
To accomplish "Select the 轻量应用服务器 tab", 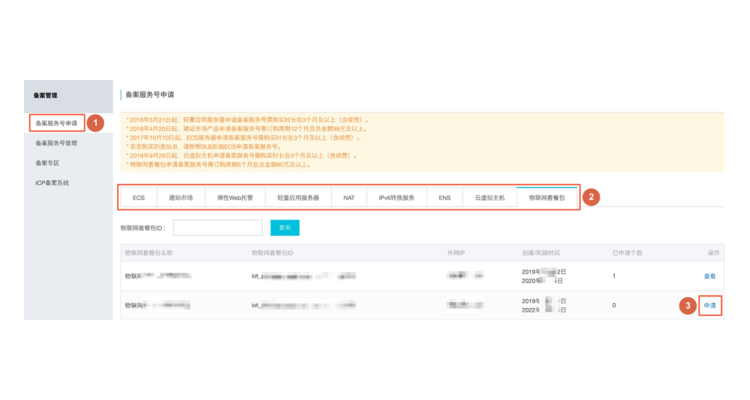I will pyautogui.click(x=298, y=198).
